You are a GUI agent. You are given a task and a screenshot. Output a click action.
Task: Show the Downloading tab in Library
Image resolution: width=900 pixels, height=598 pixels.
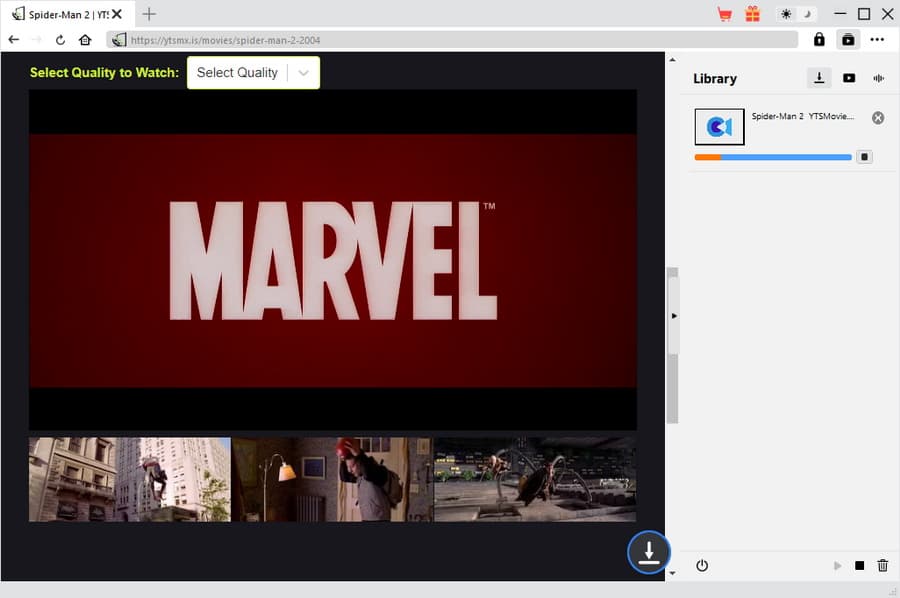(x=819, y=78)
